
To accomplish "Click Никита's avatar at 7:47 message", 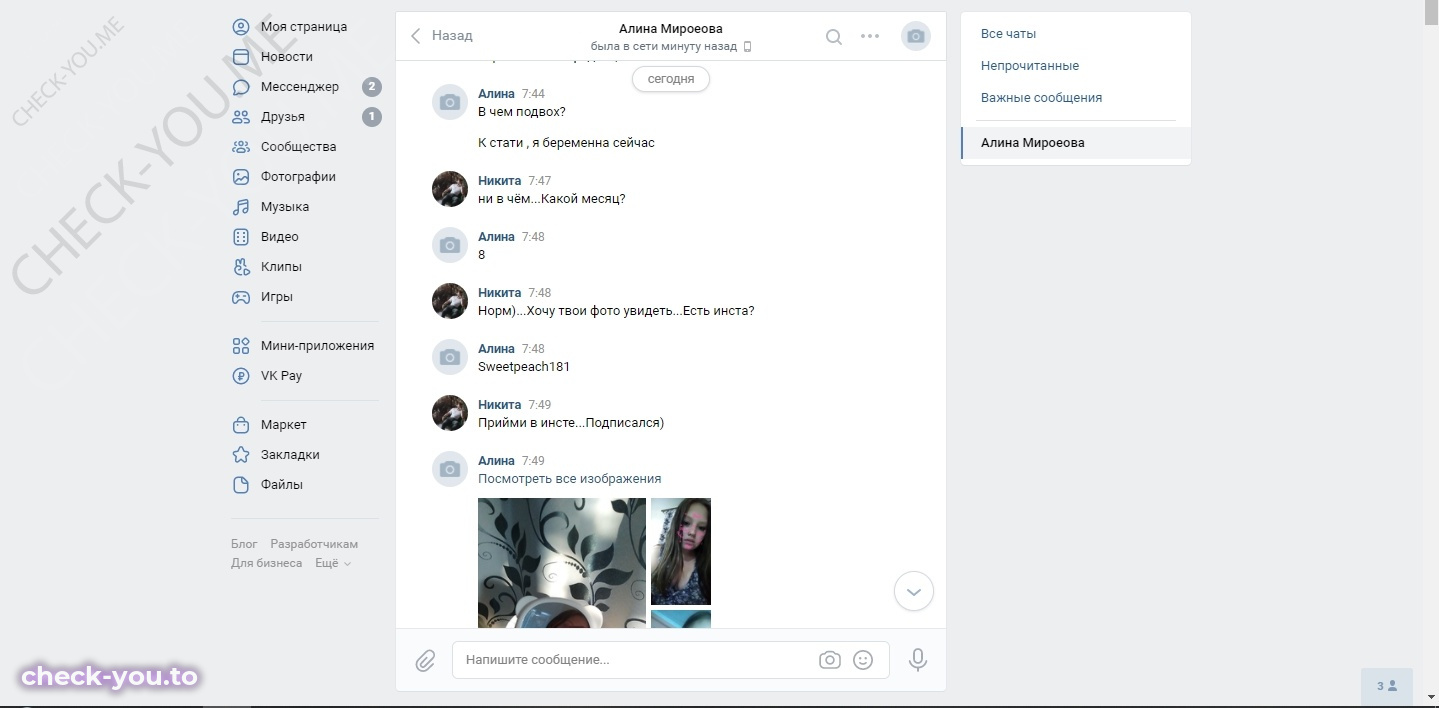I will click(450, 189).
